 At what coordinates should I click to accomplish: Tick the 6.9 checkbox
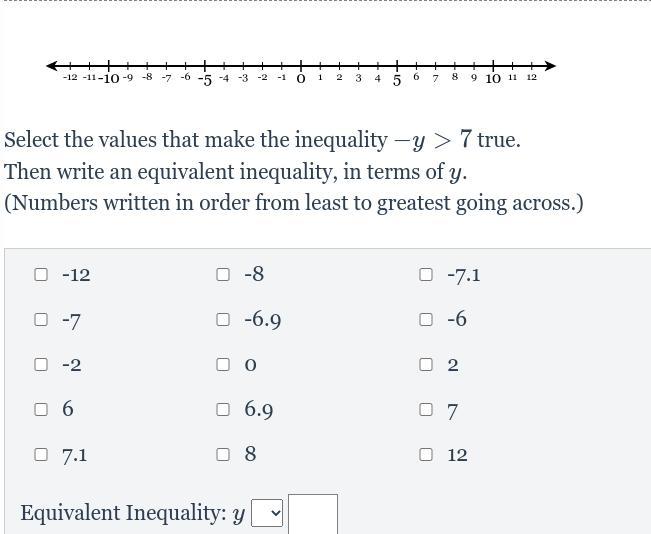[223, 409]
